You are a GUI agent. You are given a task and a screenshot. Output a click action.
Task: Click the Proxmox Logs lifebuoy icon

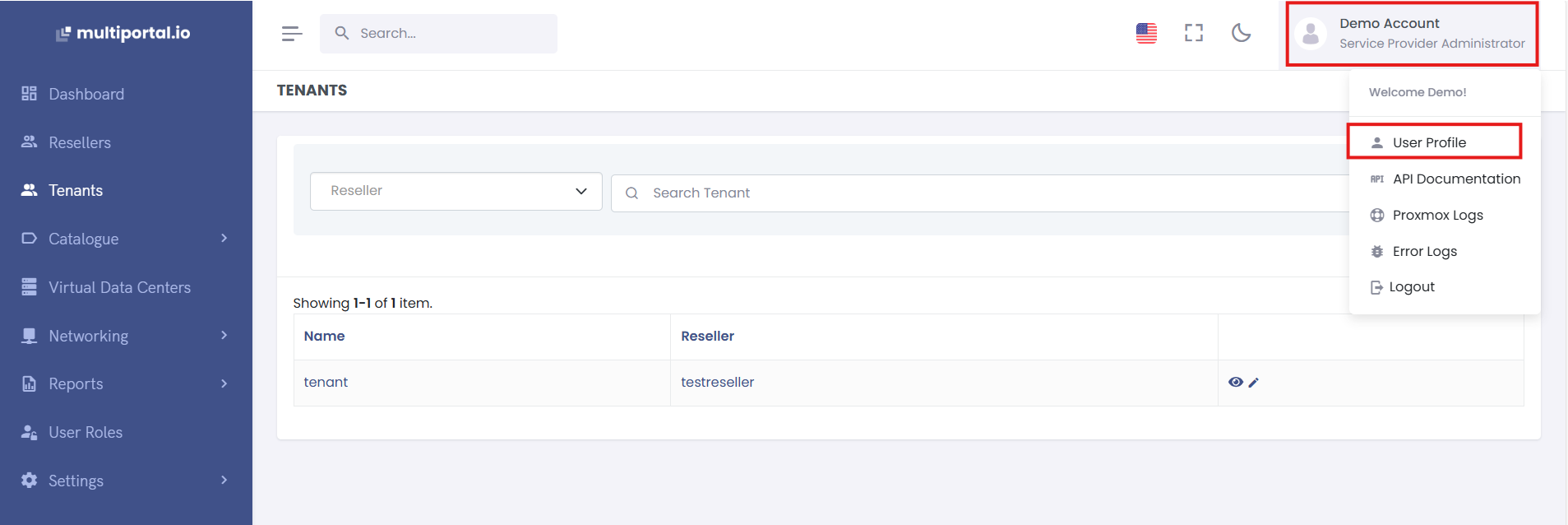point(1377,215)
